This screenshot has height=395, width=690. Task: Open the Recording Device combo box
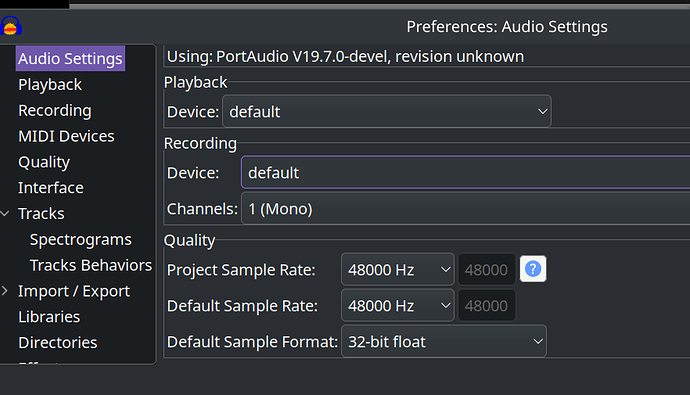[466, 172]
